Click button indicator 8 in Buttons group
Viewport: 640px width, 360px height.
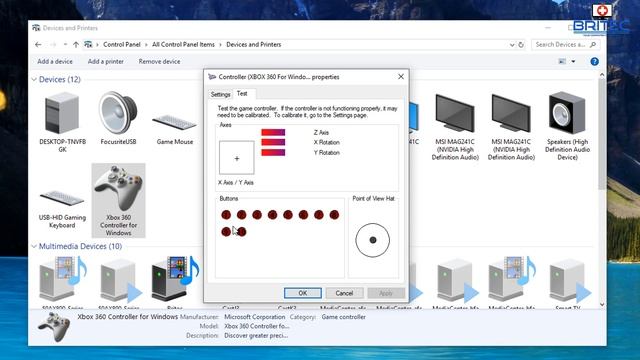point(334,215)
